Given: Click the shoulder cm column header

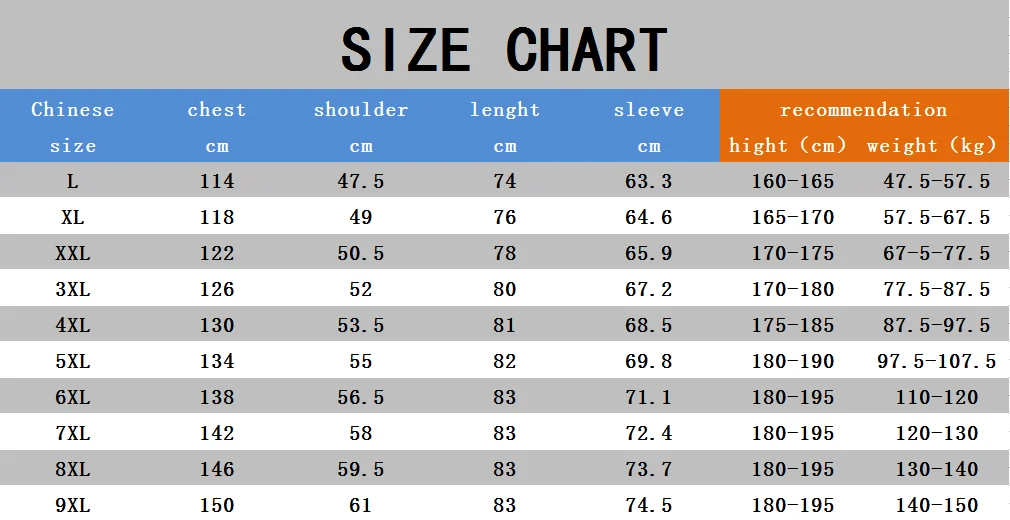Looking at the screenshot, I should click(361, 127).
